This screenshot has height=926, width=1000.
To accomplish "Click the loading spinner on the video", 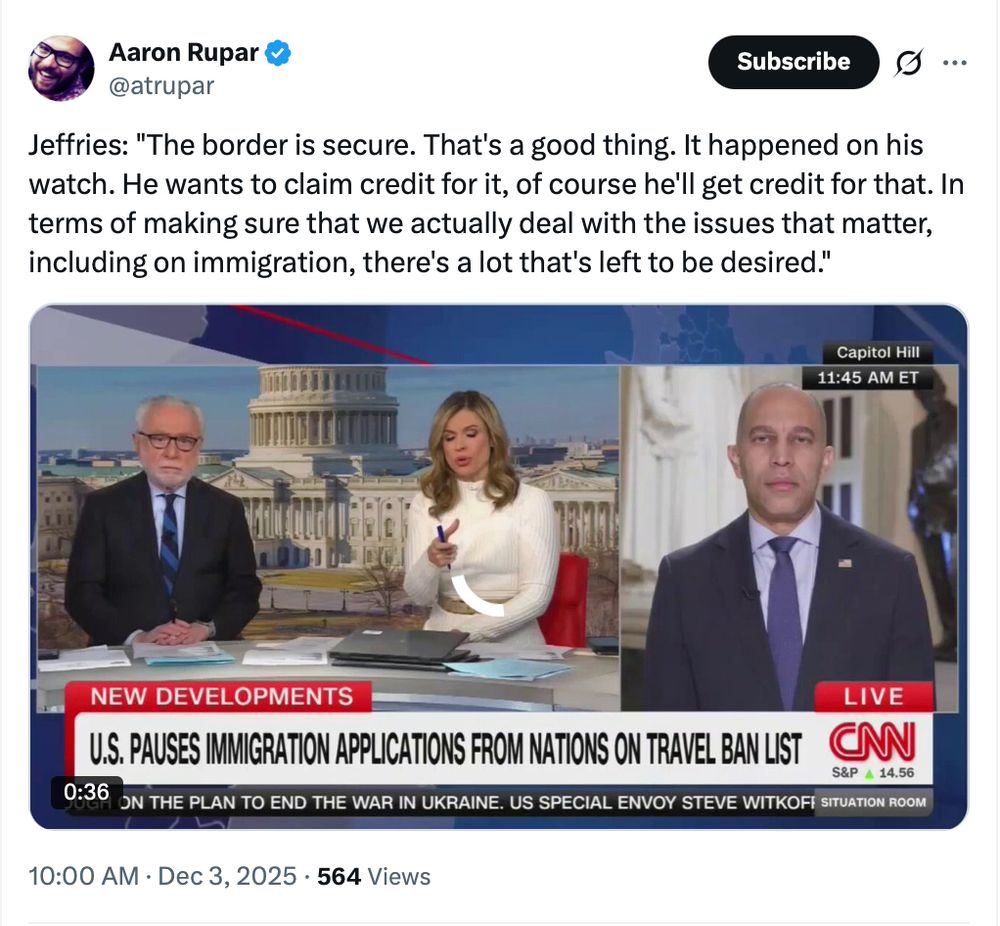I will 478,572.
